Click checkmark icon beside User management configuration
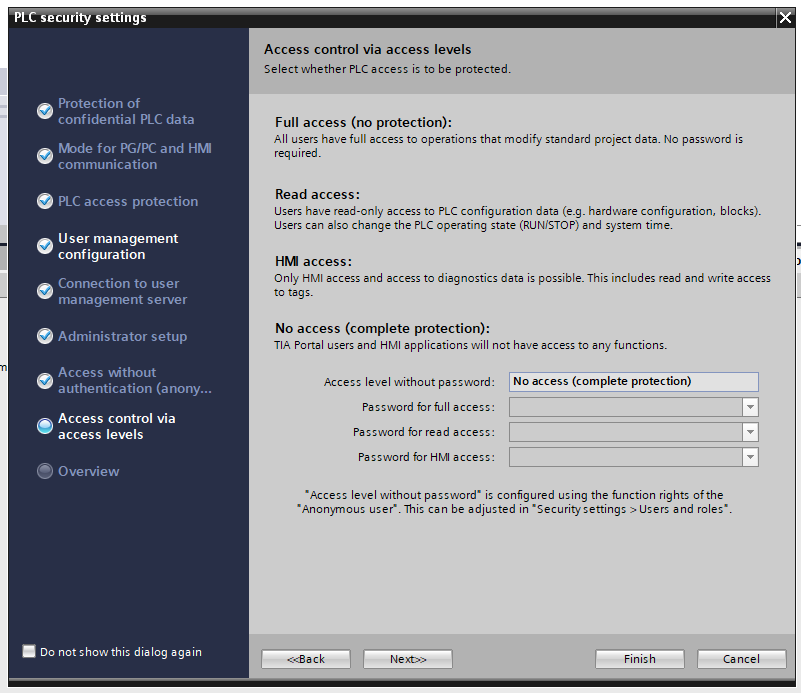The height and width of the screenshot is (693, 801). 45,246
